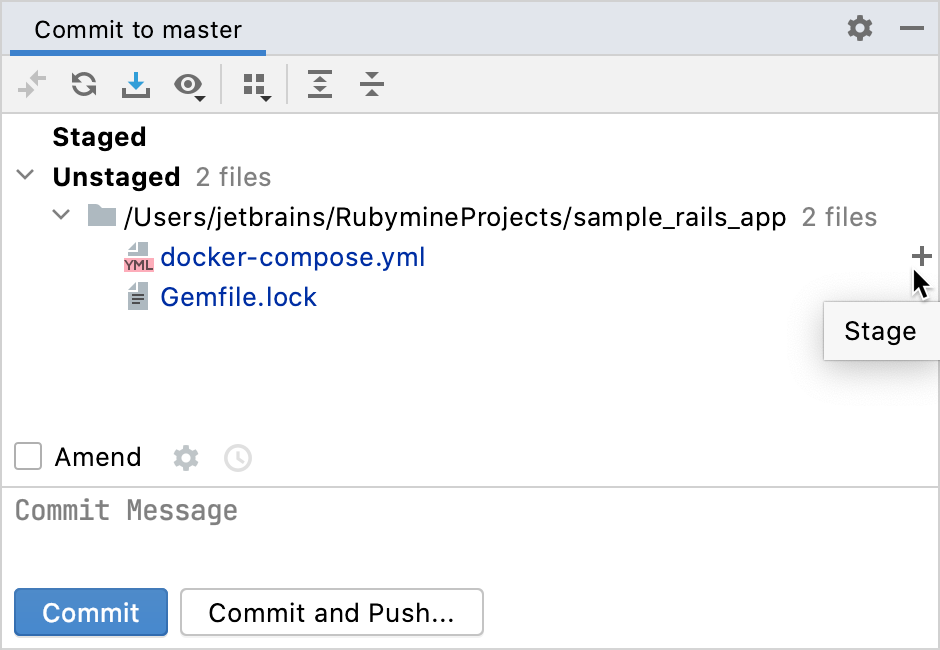Collapse the Unstaged section chevron
This screenshot has width=940, height=650.
click(x=25, y=174)
